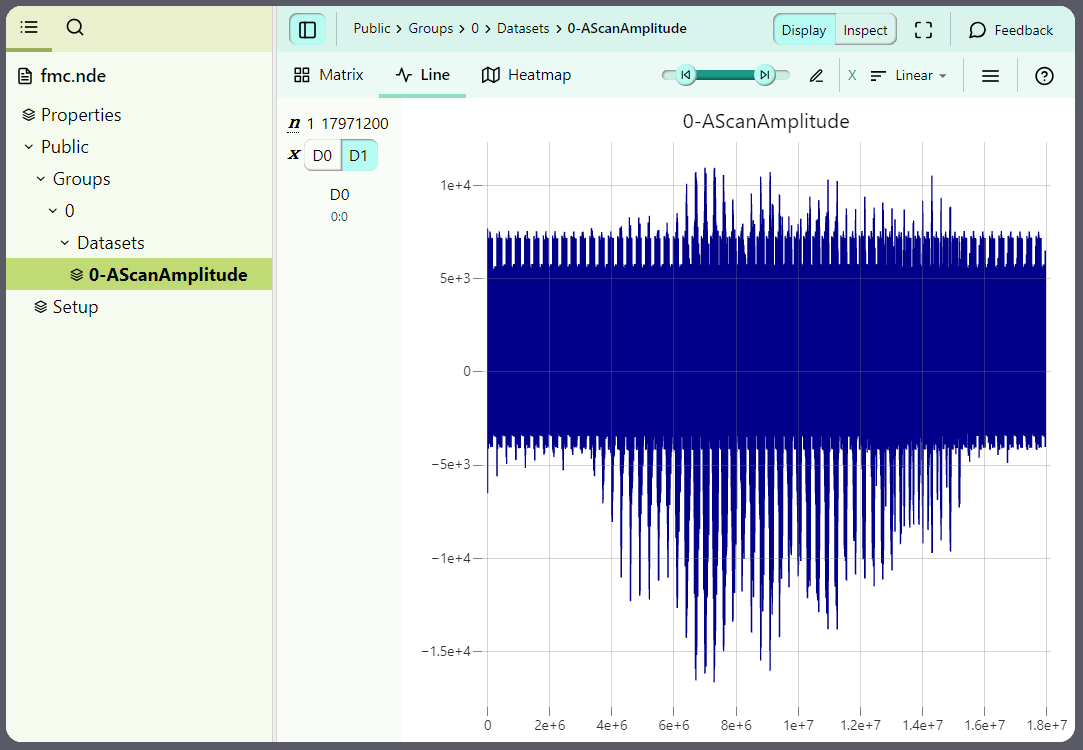The height and width of the screenshot is (750, 1083).
Task: Open the Setup tree item
Action: pos(75,307)
